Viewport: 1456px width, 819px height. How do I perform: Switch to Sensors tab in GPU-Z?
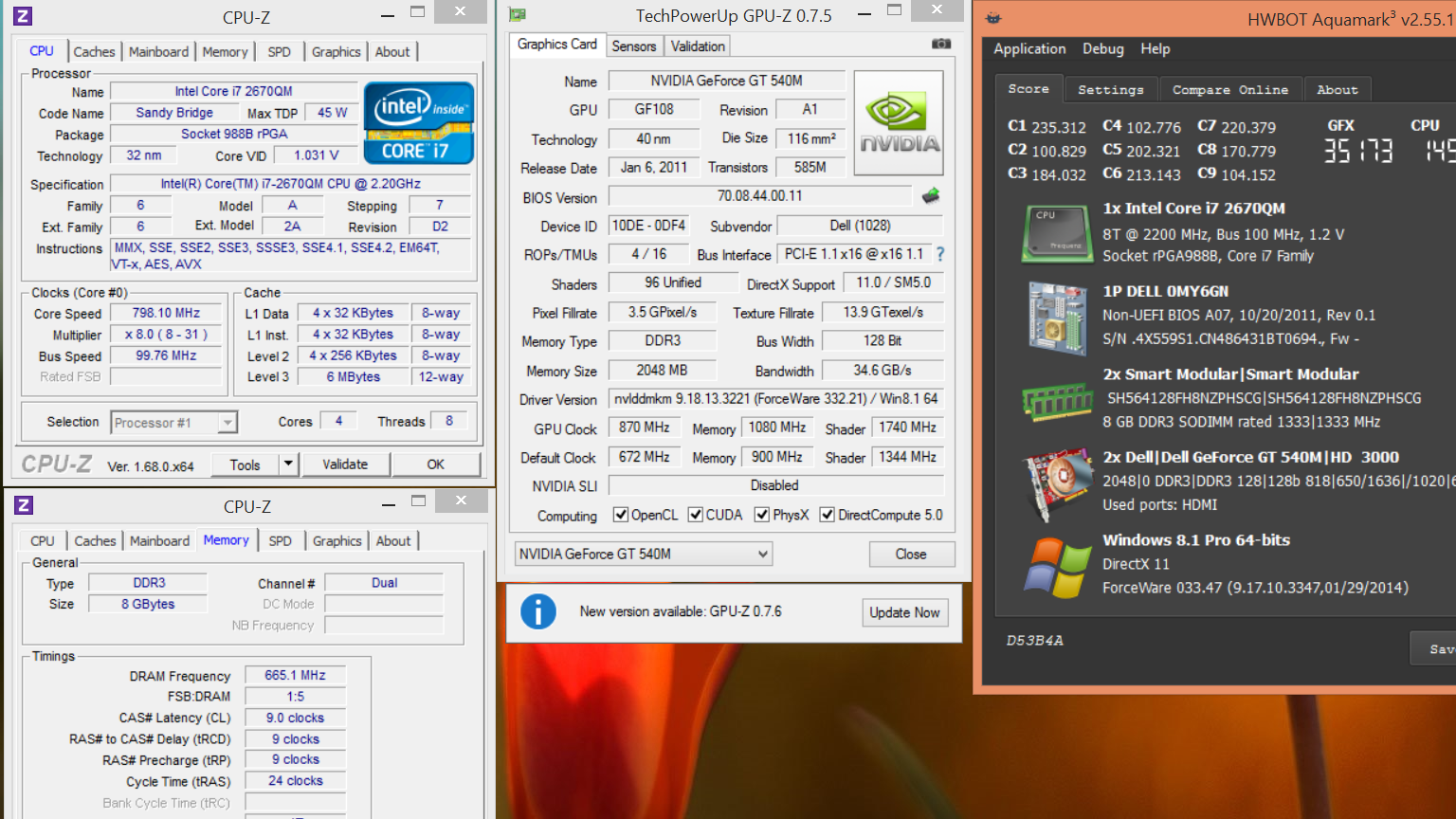[634, 45]
